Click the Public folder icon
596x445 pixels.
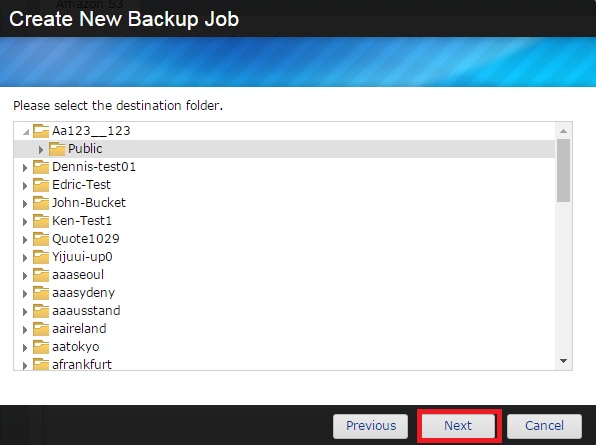tap(57, 149)
